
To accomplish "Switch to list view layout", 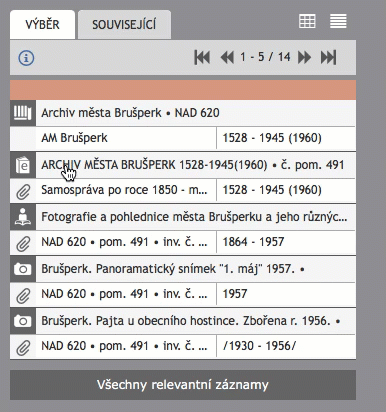I will (x=338, y=21).
